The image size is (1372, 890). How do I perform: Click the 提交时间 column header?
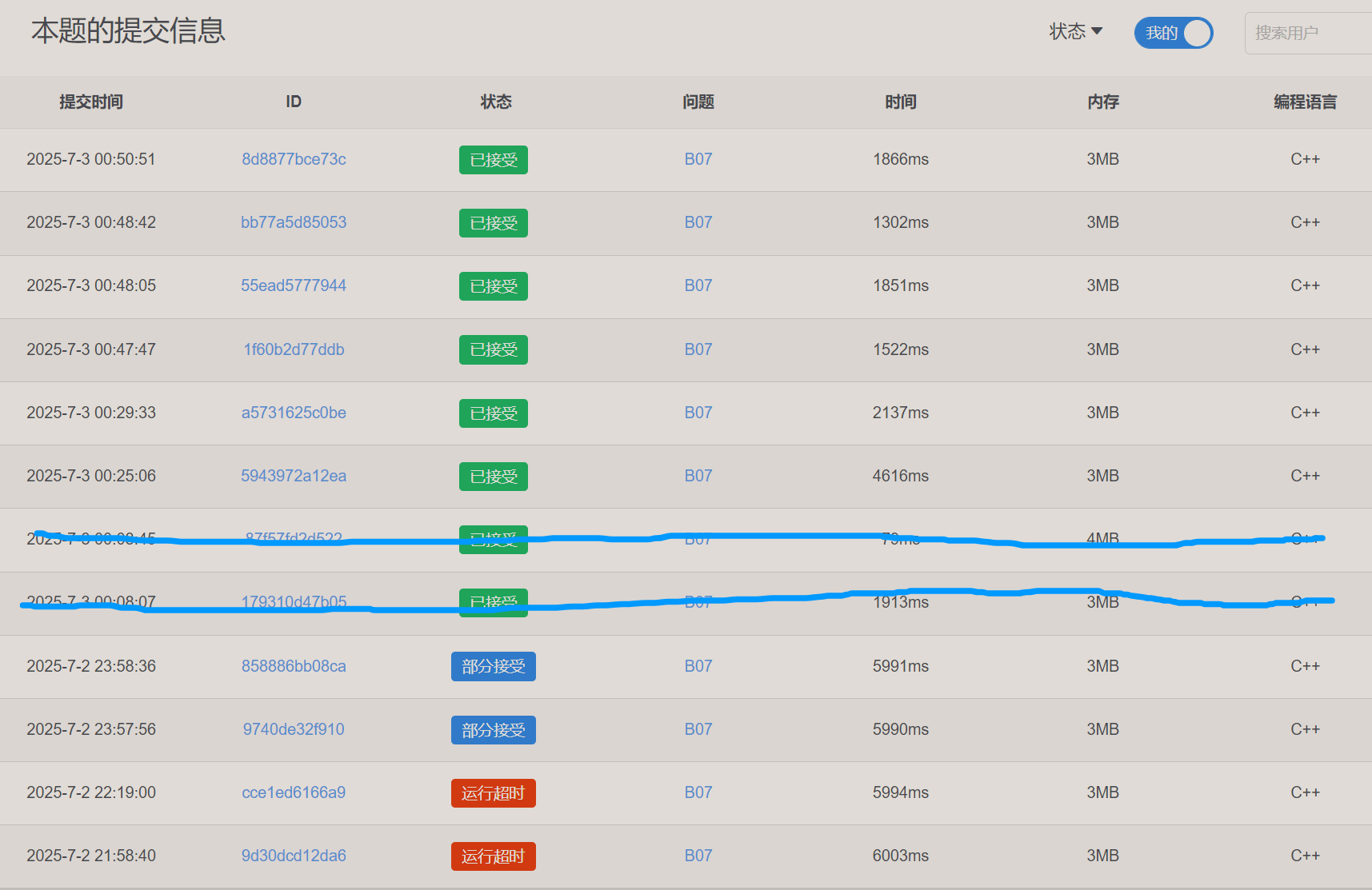[x=91, y=102]
